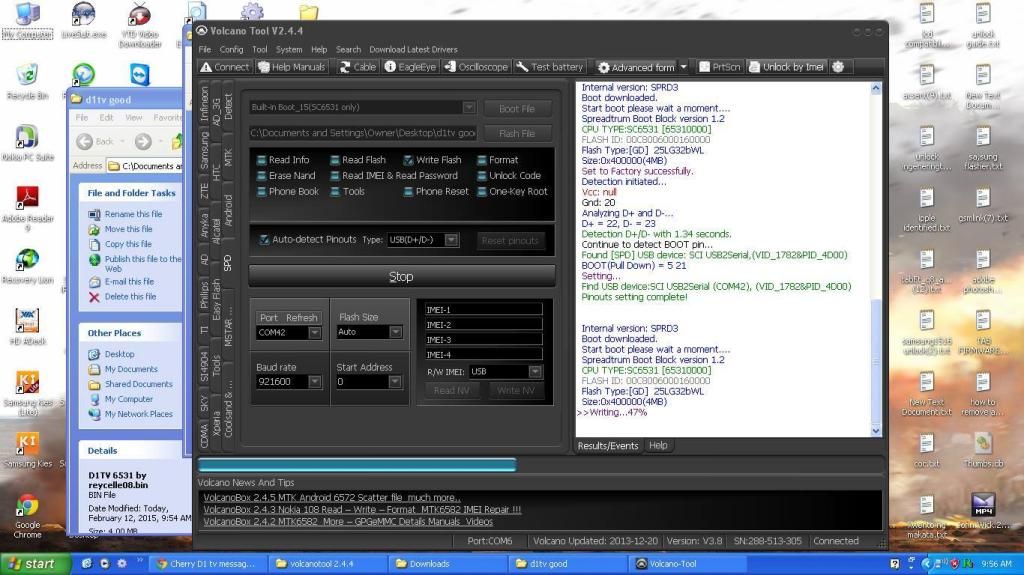This screenshot has height=575, width=1024.
Task: Take a screenshot with PrtScn
Action: tap(719, 67)
